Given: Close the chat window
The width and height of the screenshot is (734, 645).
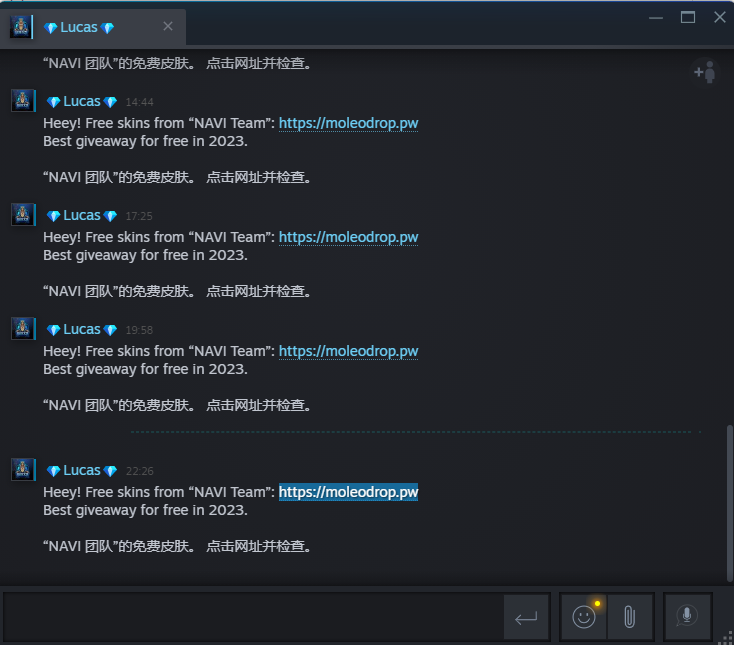Looking at the screenshot, I should point(719,17).
